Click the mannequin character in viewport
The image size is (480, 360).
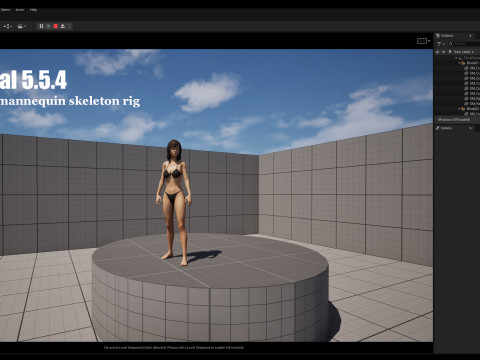[x=174, y=202]
